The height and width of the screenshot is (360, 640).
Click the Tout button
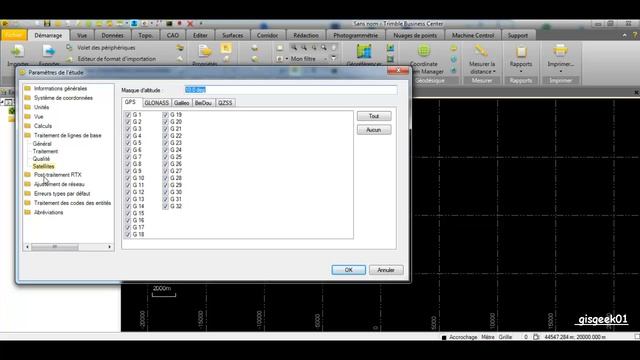click(x=374, y=116)
